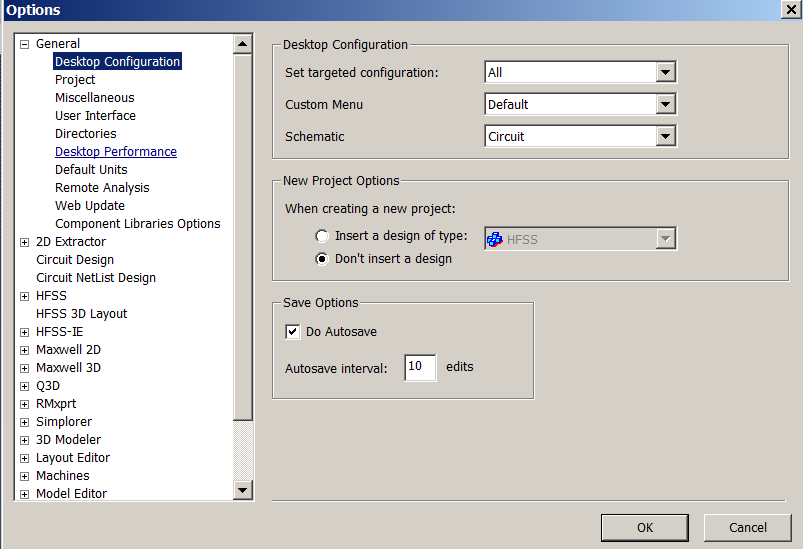Viewport: 803px width, 549px height.
Task: Expand the 2D Extractor node
Action: coord(24,242)
